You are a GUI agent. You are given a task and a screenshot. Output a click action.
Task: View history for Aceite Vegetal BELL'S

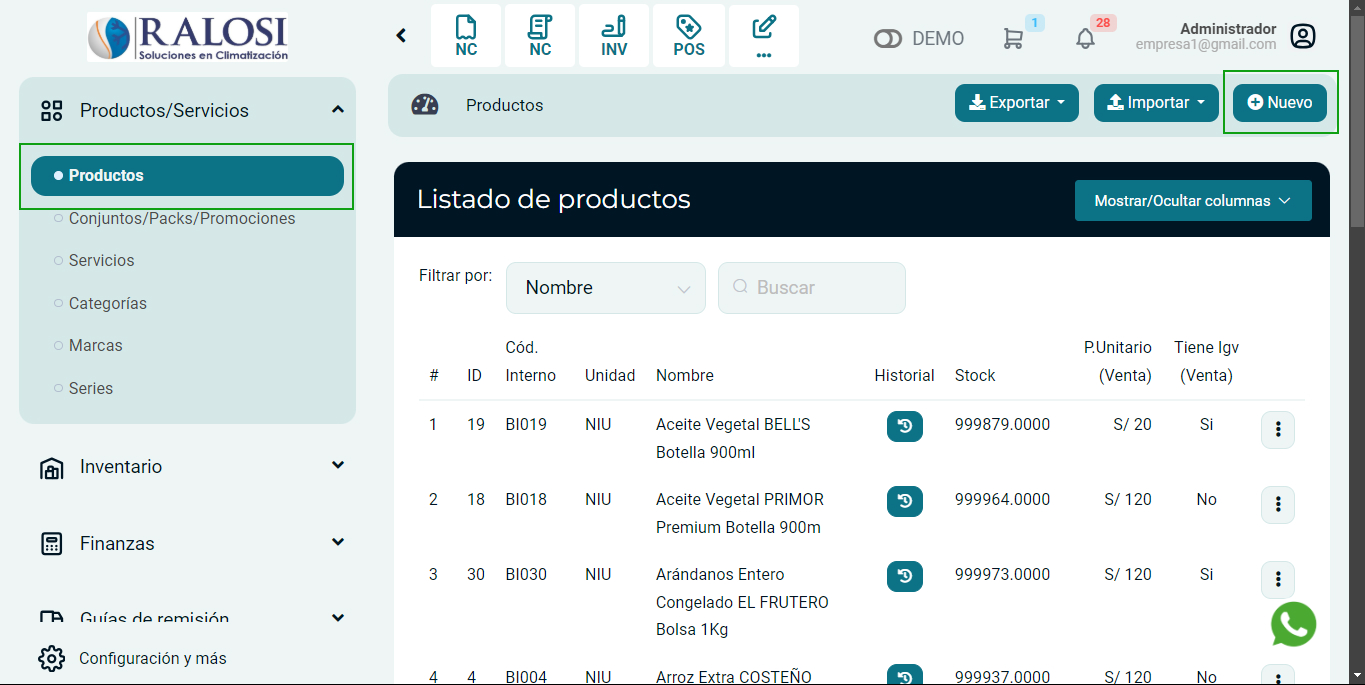(x=904, y=426)
